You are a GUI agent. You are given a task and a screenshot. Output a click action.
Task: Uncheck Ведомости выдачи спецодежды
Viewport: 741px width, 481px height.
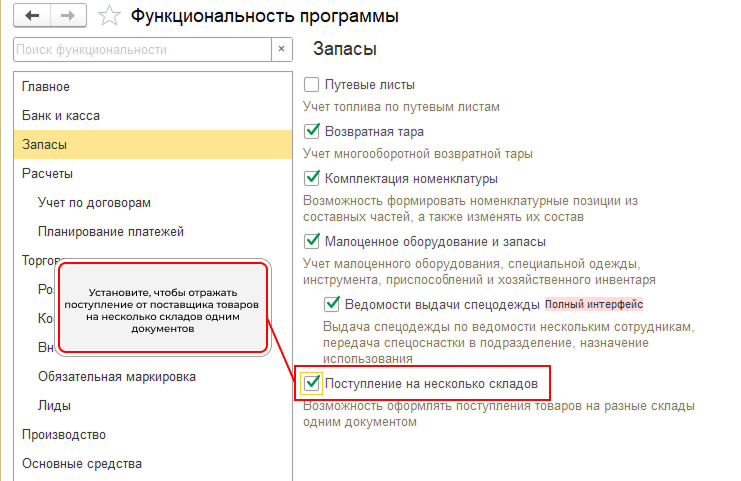332,304
